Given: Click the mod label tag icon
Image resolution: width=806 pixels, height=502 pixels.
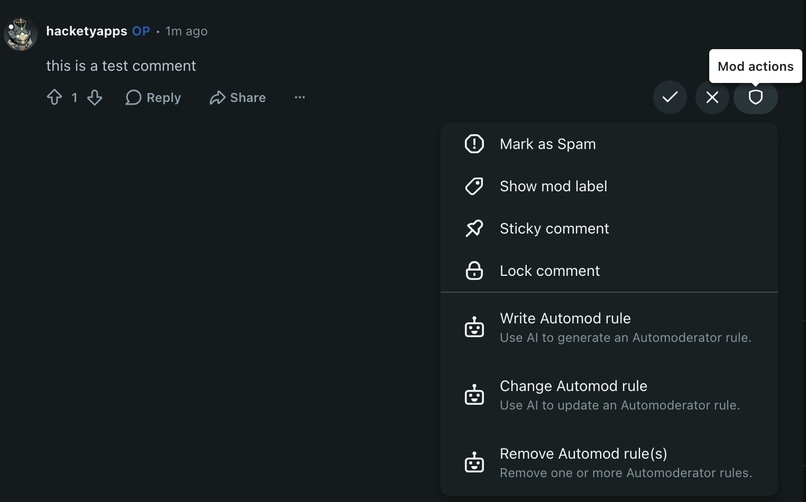Looking at the screenshot, I should point(474,186).
